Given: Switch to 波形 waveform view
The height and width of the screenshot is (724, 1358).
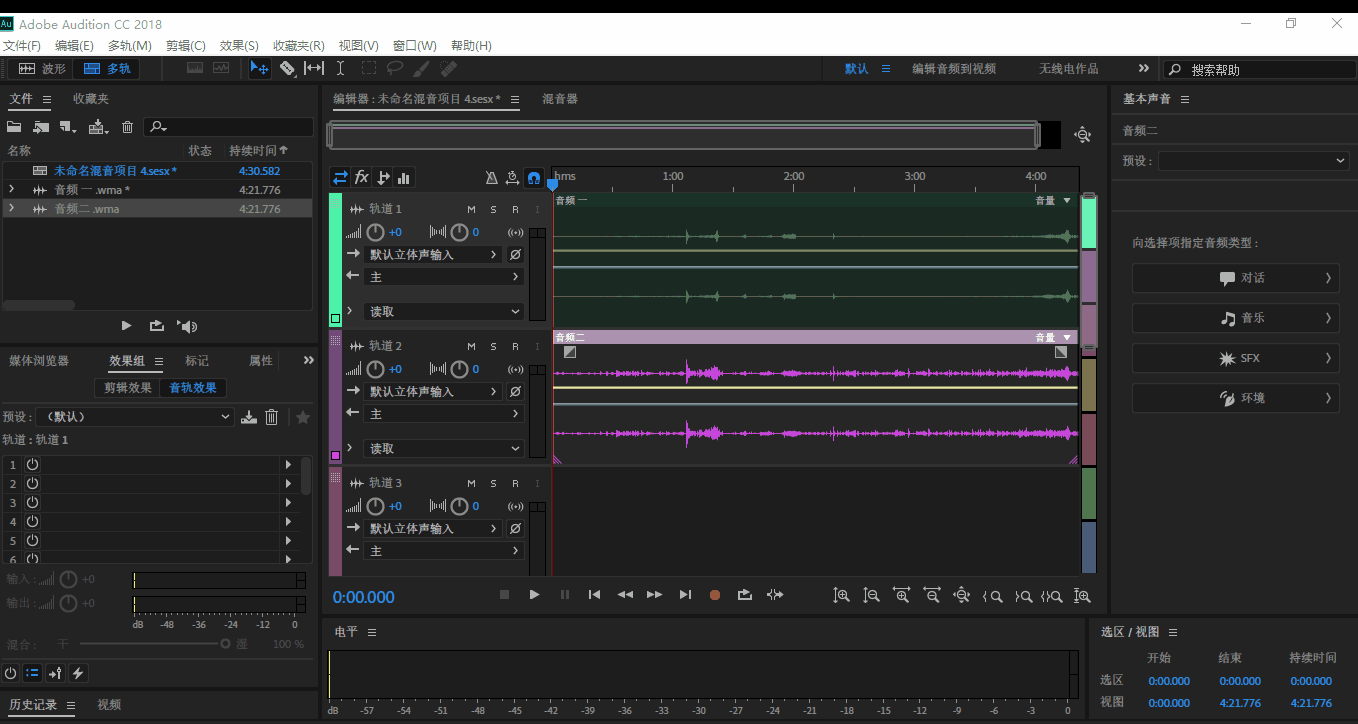Looking at the screenshot, I should [x=41, y=69].
